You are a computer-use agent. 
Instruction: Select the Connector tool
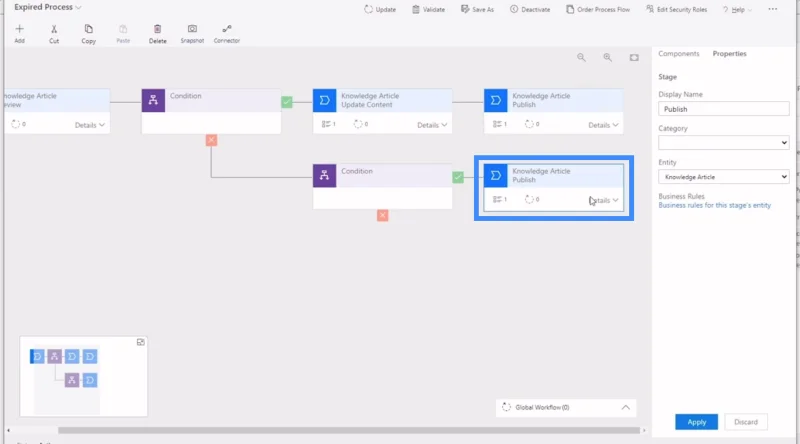pos(227,34)
